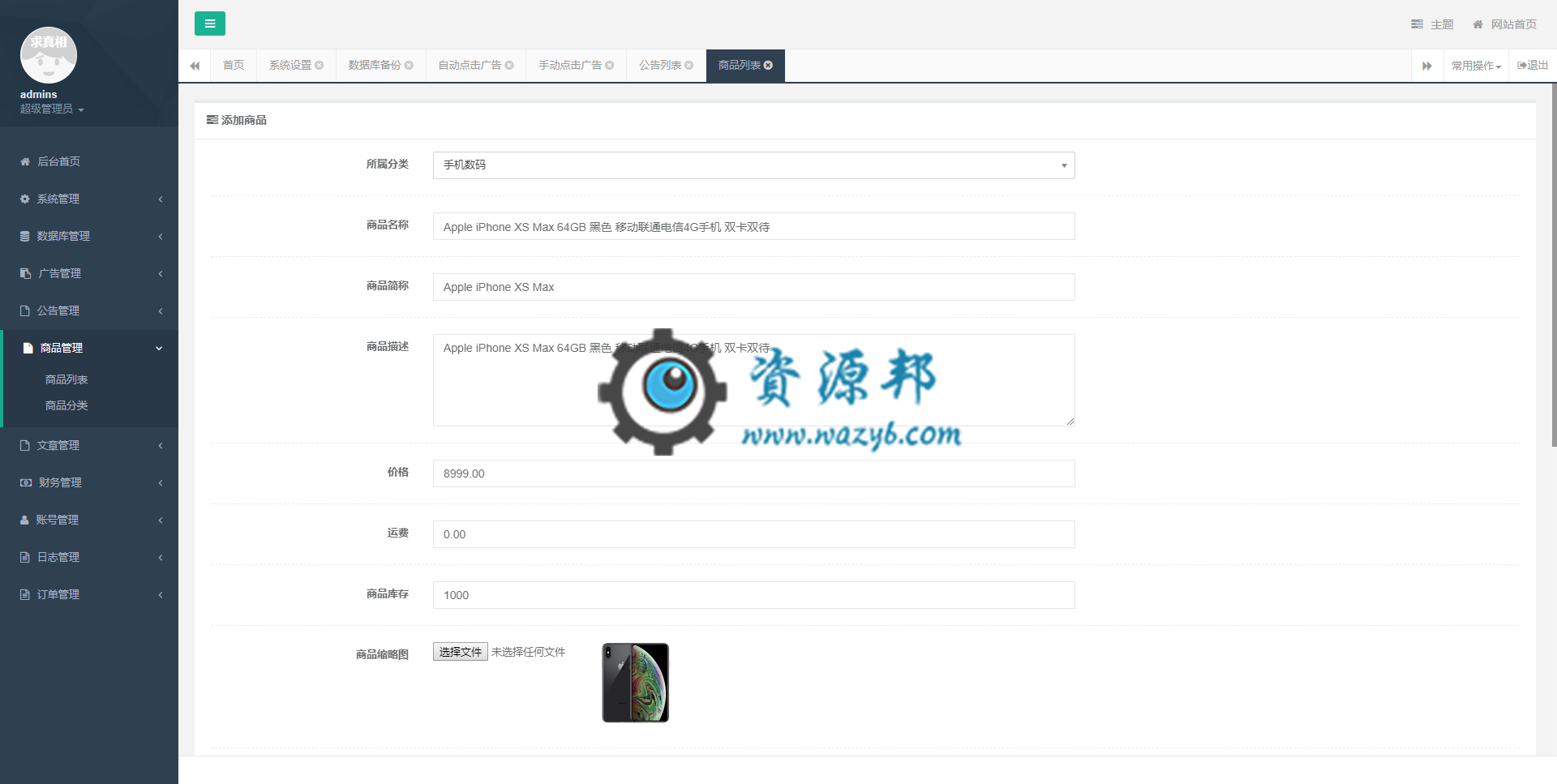Toggle the sidebar with the green hamburger button
Screen dimensions: 1557x784
(209, 24)
